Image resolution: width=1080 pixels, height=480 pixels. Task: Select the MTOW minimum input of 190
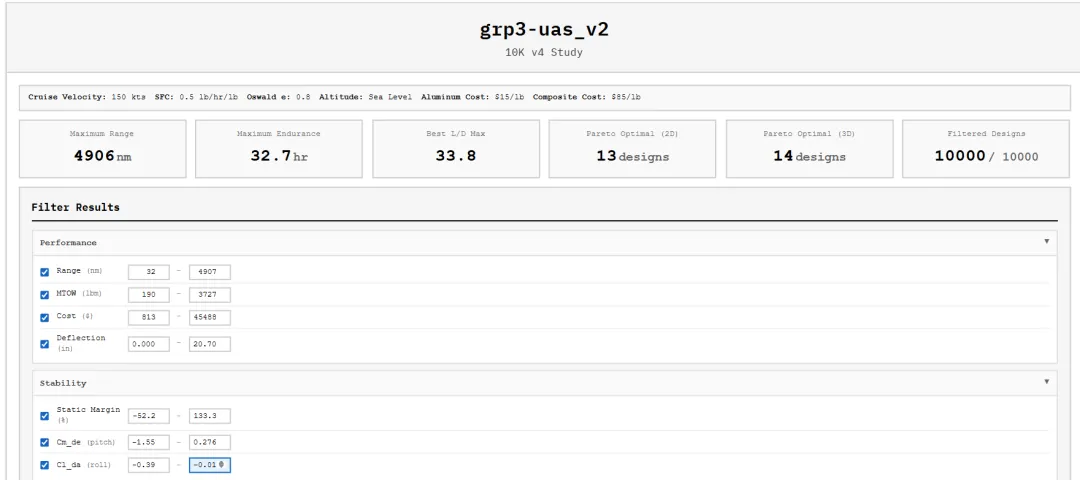[149, 295]
